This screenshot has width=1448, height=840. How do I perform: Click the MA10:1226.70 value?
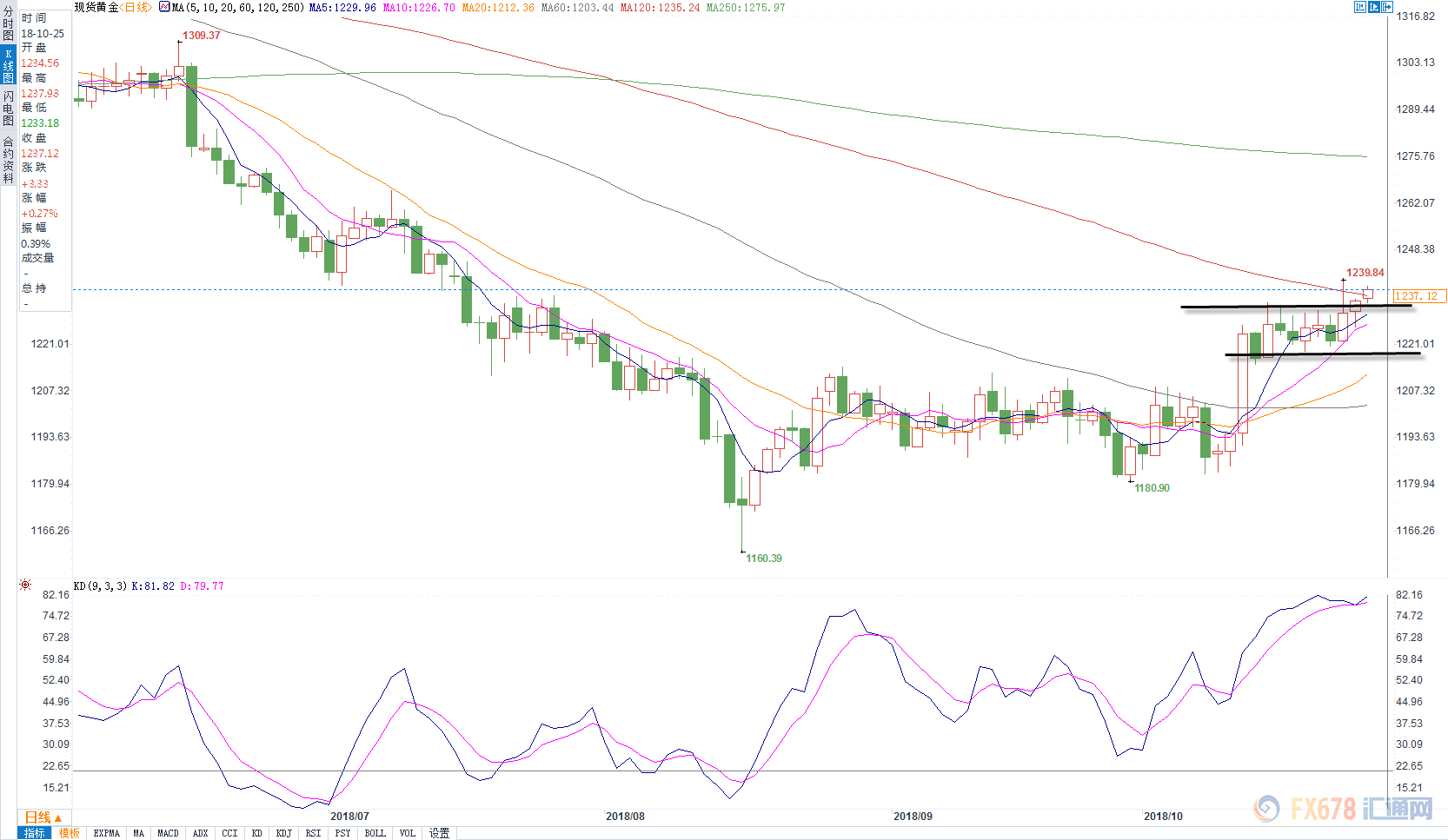click(419, 7)
